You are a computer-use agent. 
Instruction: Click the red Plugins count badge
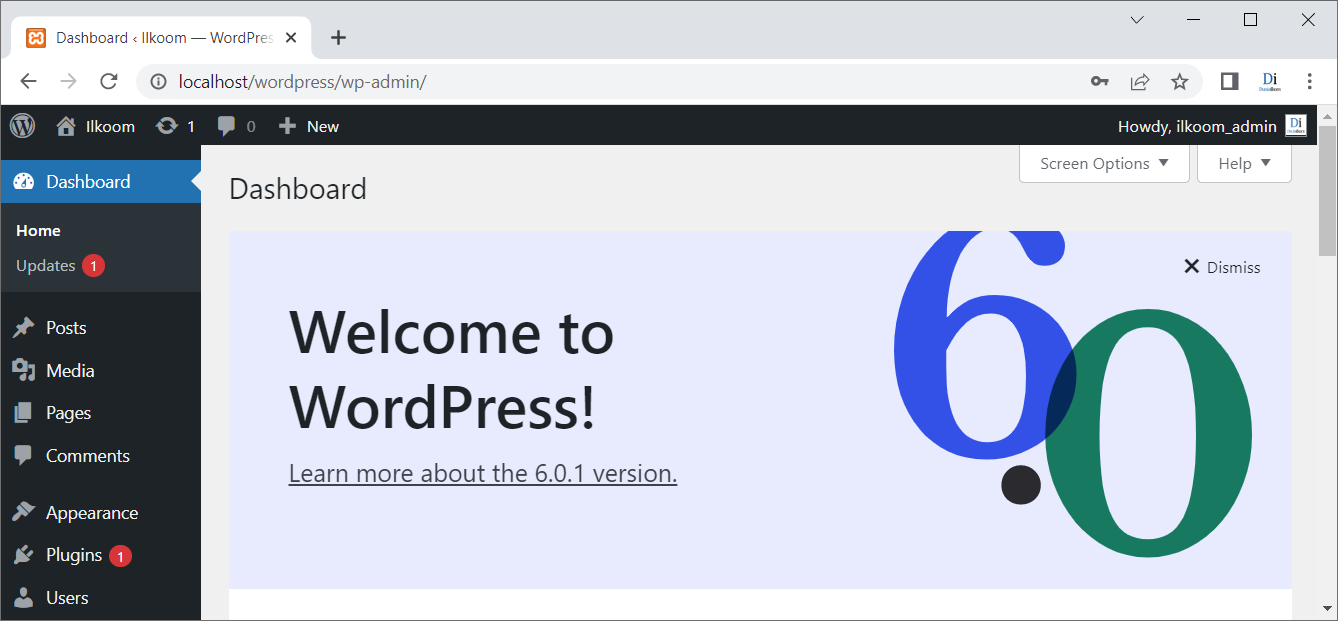coord(120,556)
